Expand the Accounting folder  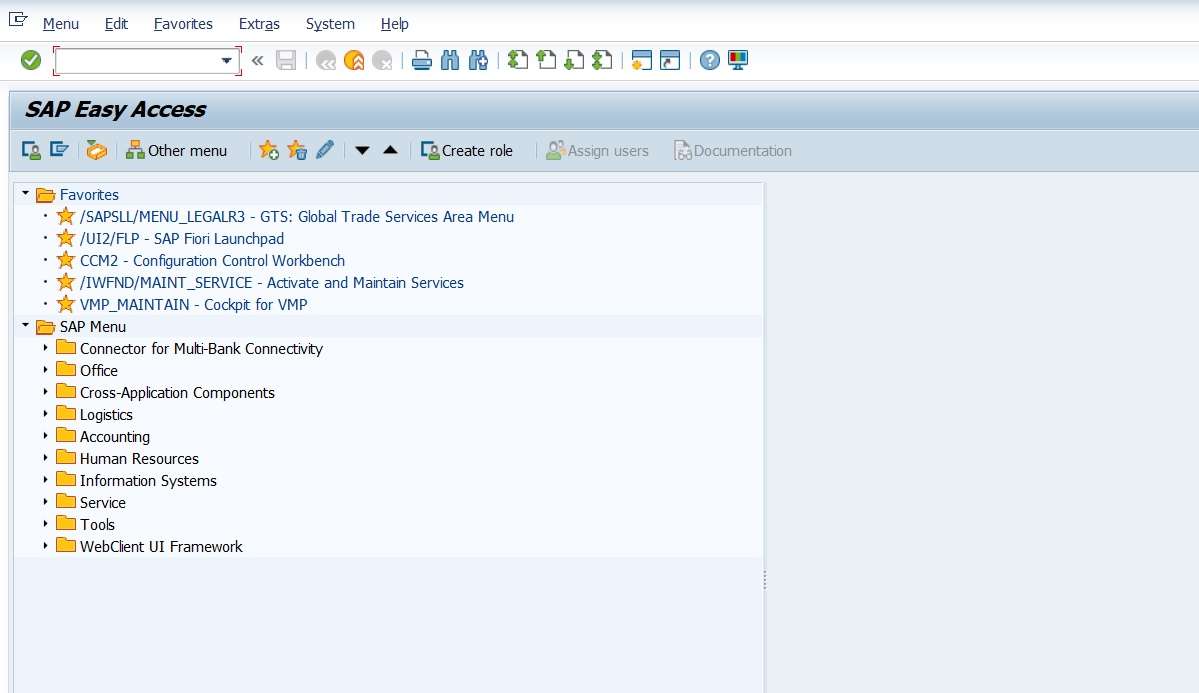(45, 436)
